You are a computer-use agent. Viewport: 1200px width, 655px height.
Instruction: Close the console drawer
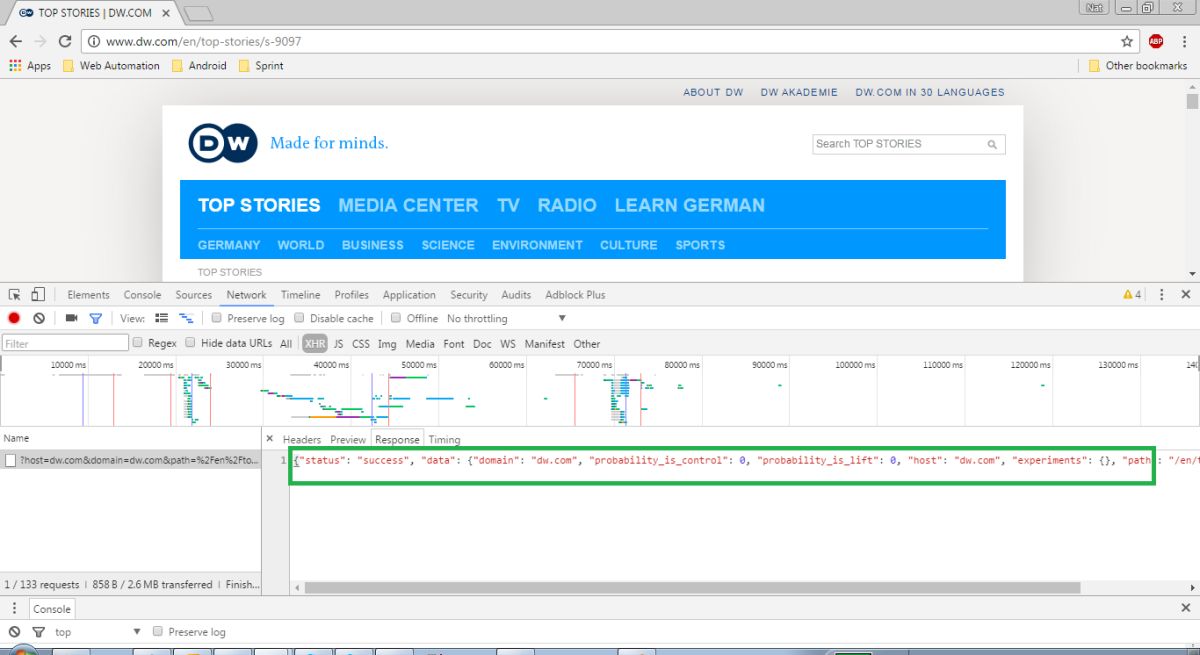1186,608
